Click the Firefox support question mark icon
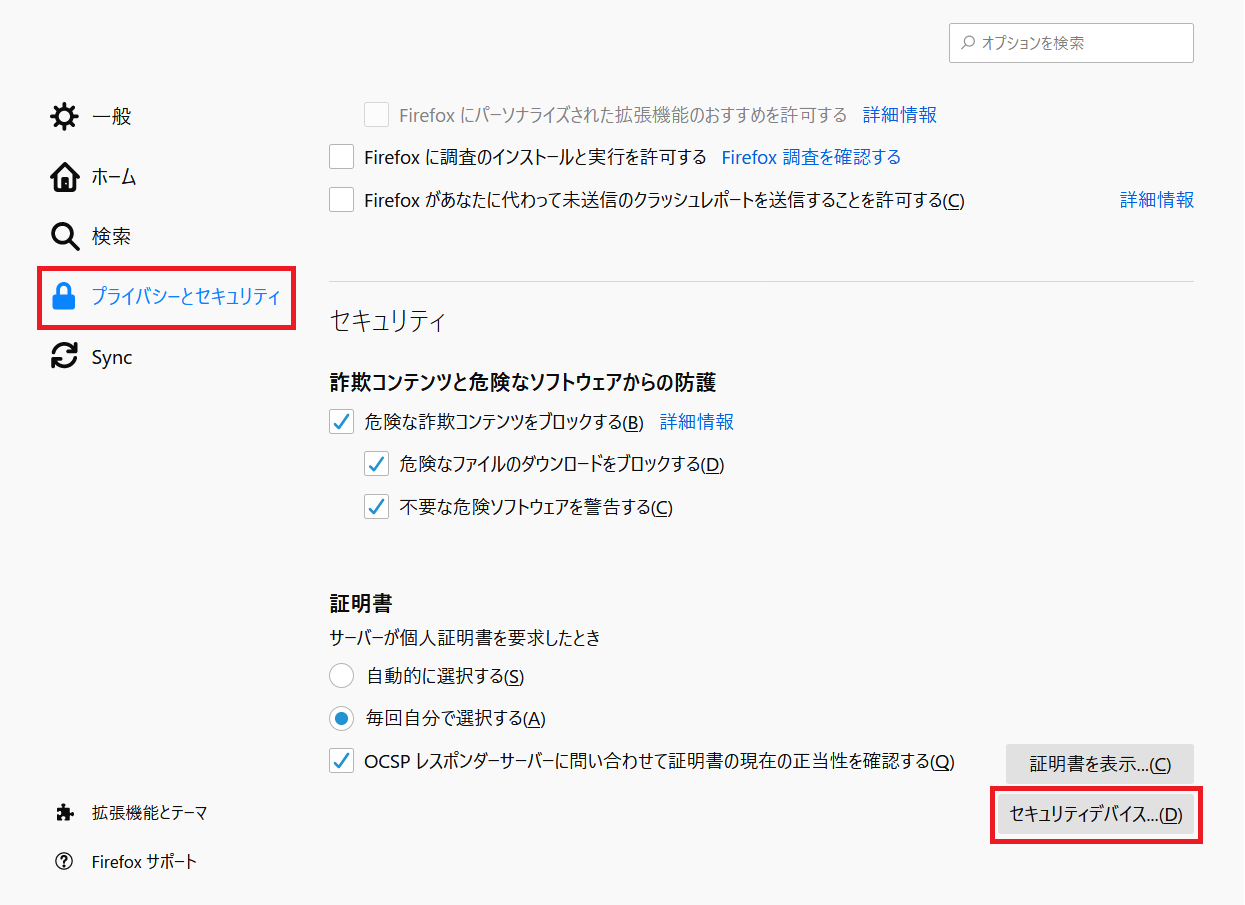The width and height of the screenshot is (1245, 905). (64, 861)
